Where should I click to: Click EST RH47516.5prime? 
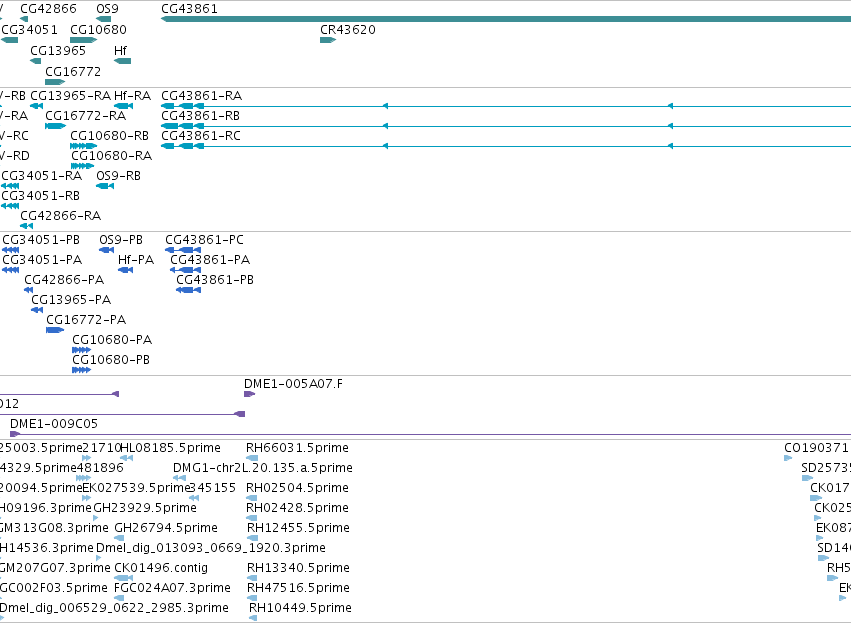click(x=252, y=598)
